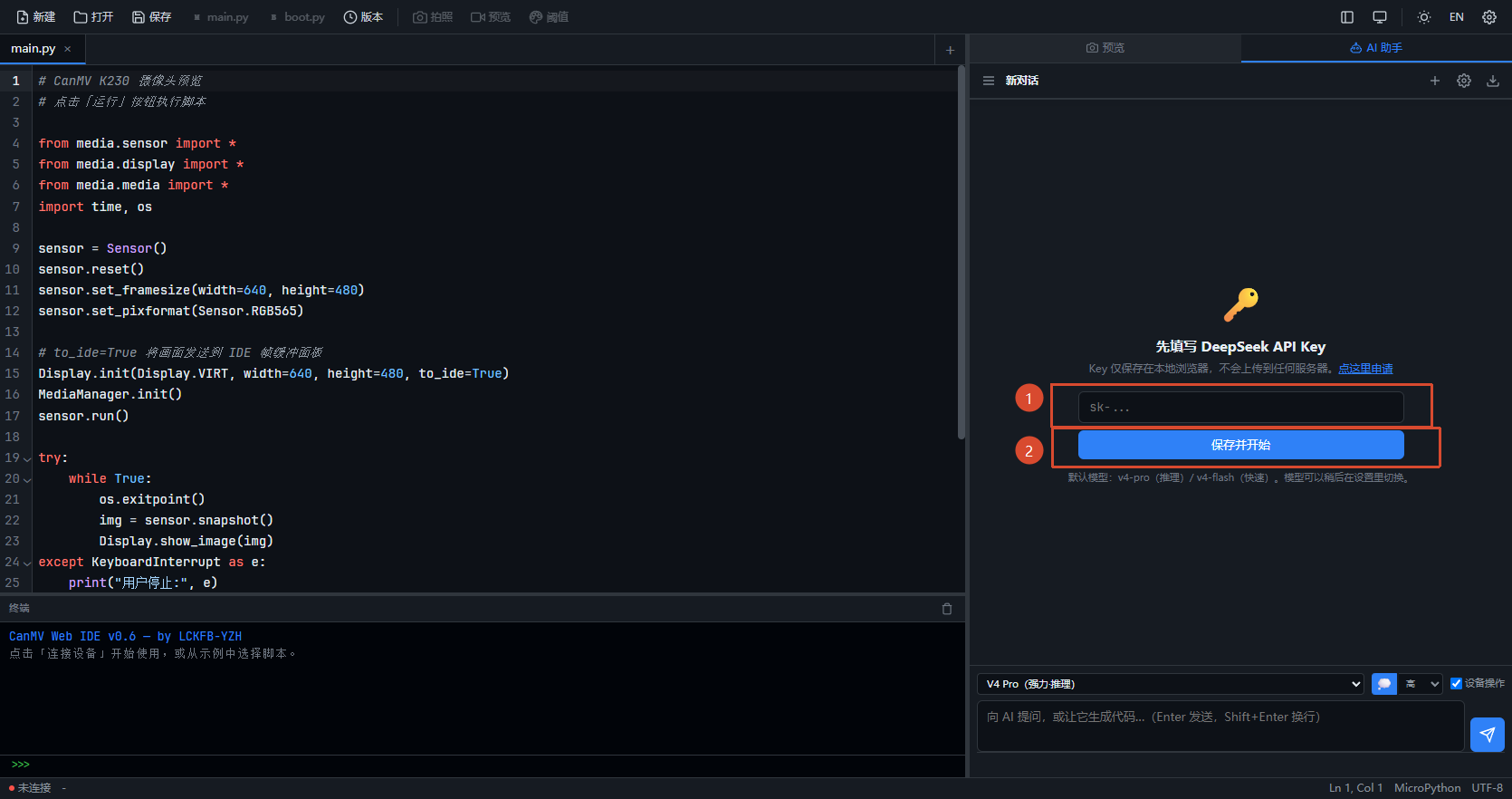Open the V4 Pro model dropdown

tap(1171, 684)
